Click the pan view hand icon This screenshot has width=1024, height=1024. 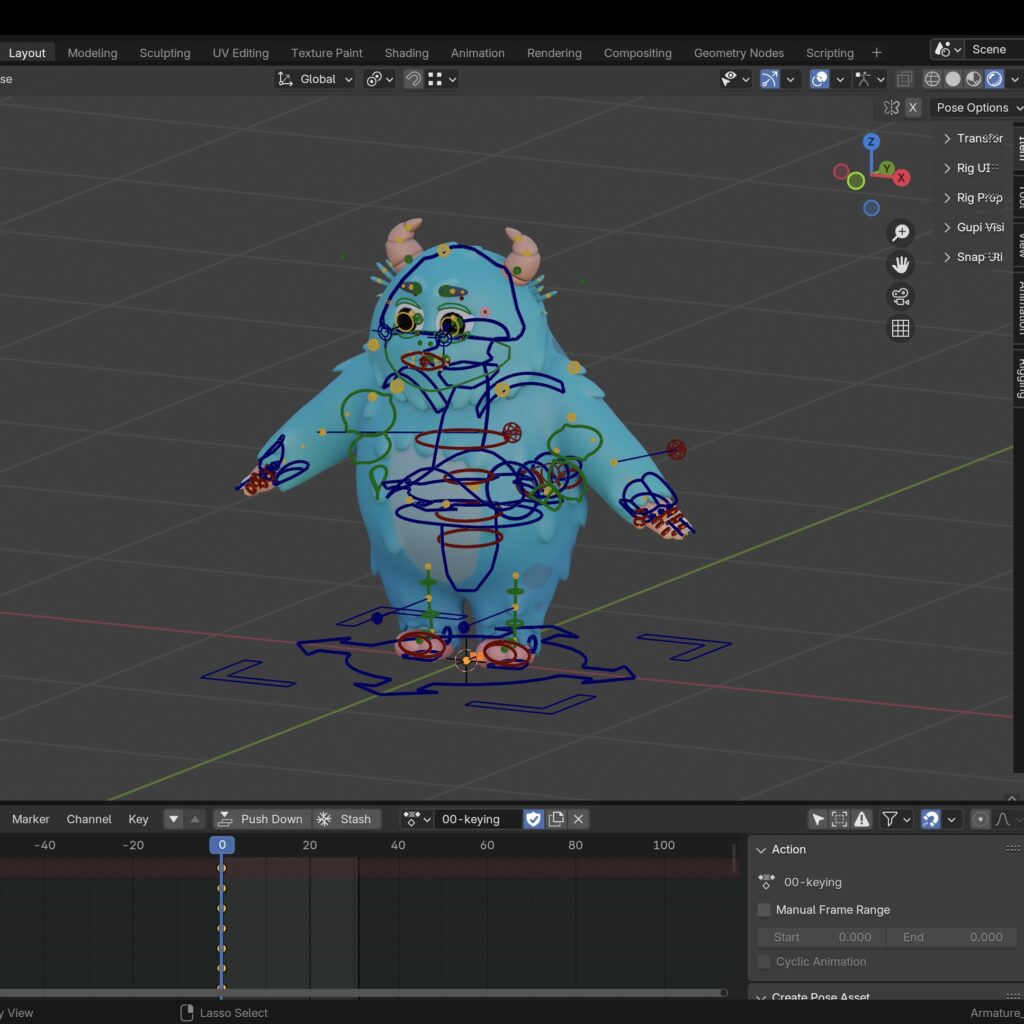click(x=901, y=264)
